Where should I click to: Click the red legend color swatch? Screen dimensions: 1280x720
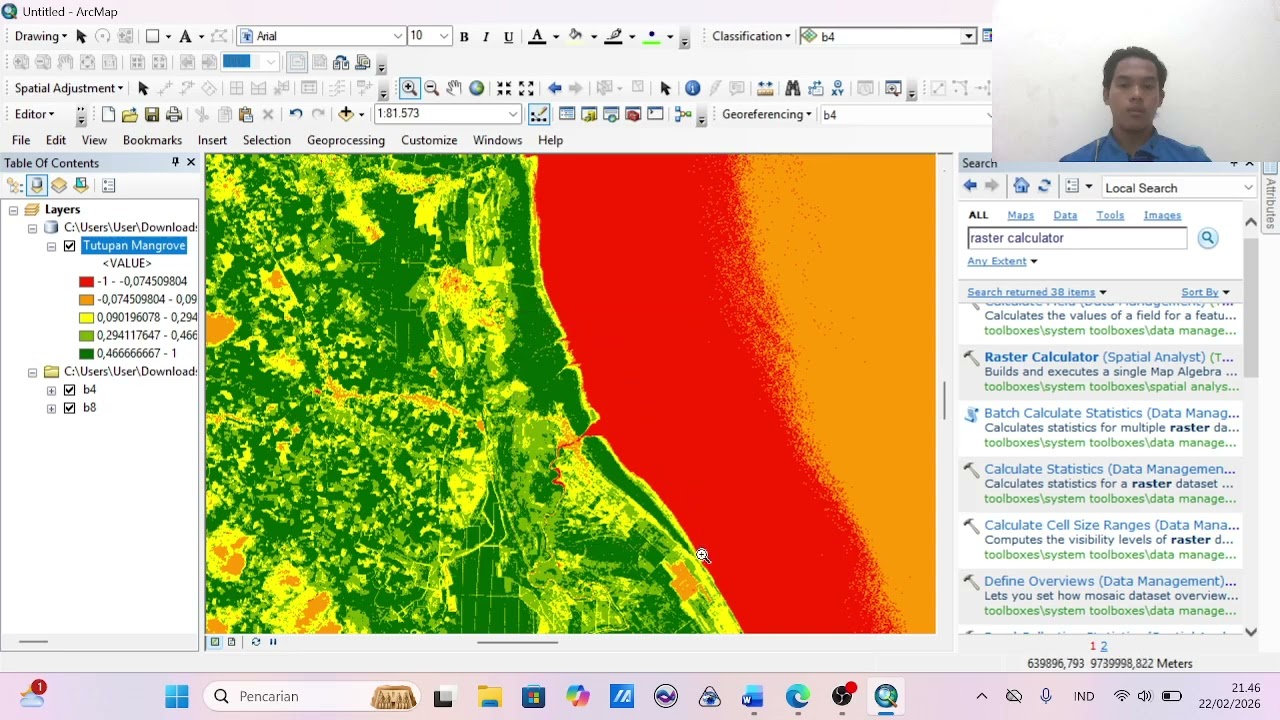[86, 282]
